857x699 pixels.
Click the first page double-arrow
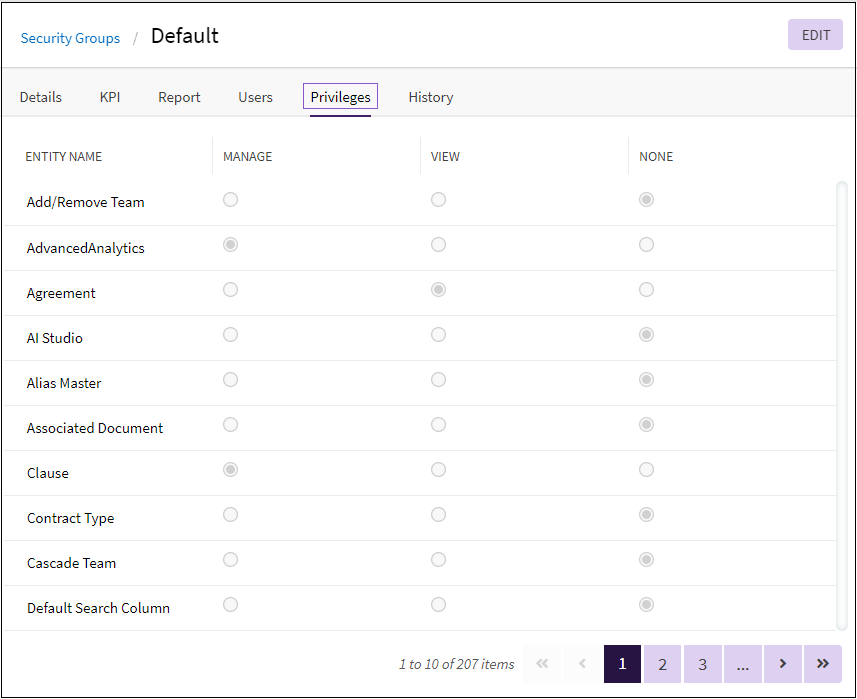[x=542, y=664]
